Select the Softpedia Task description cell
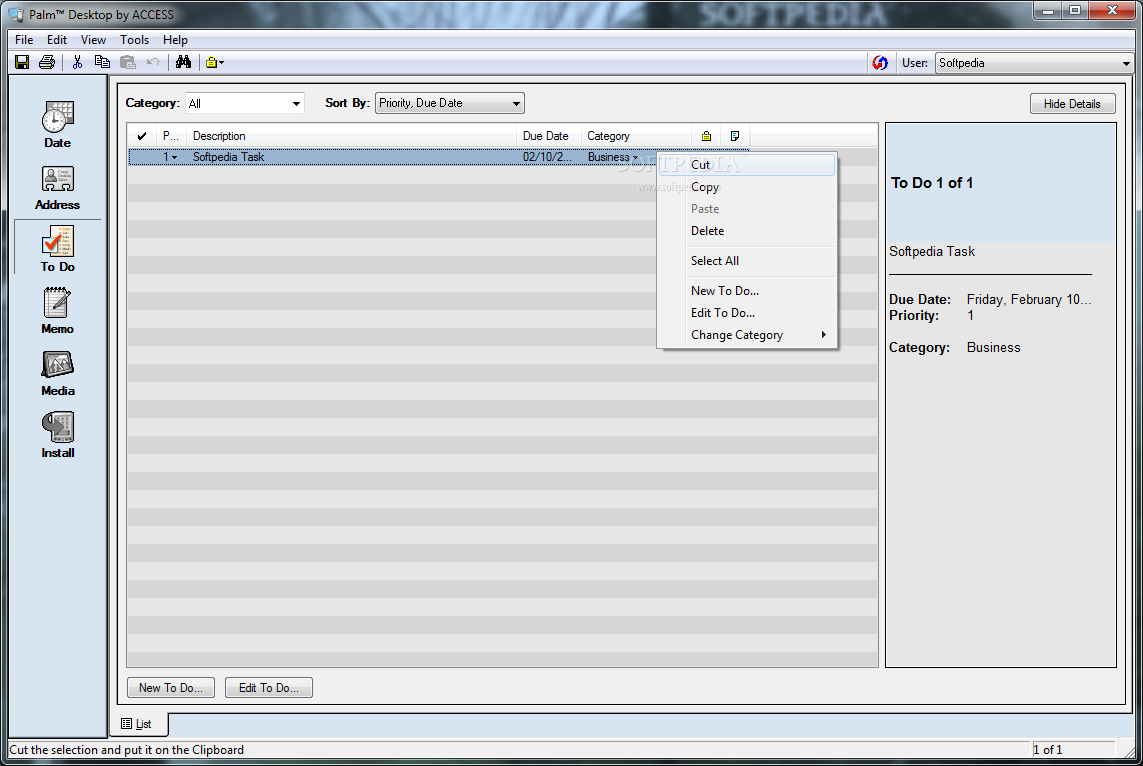This screenshot has height=766, width=1143. point(352,157)
